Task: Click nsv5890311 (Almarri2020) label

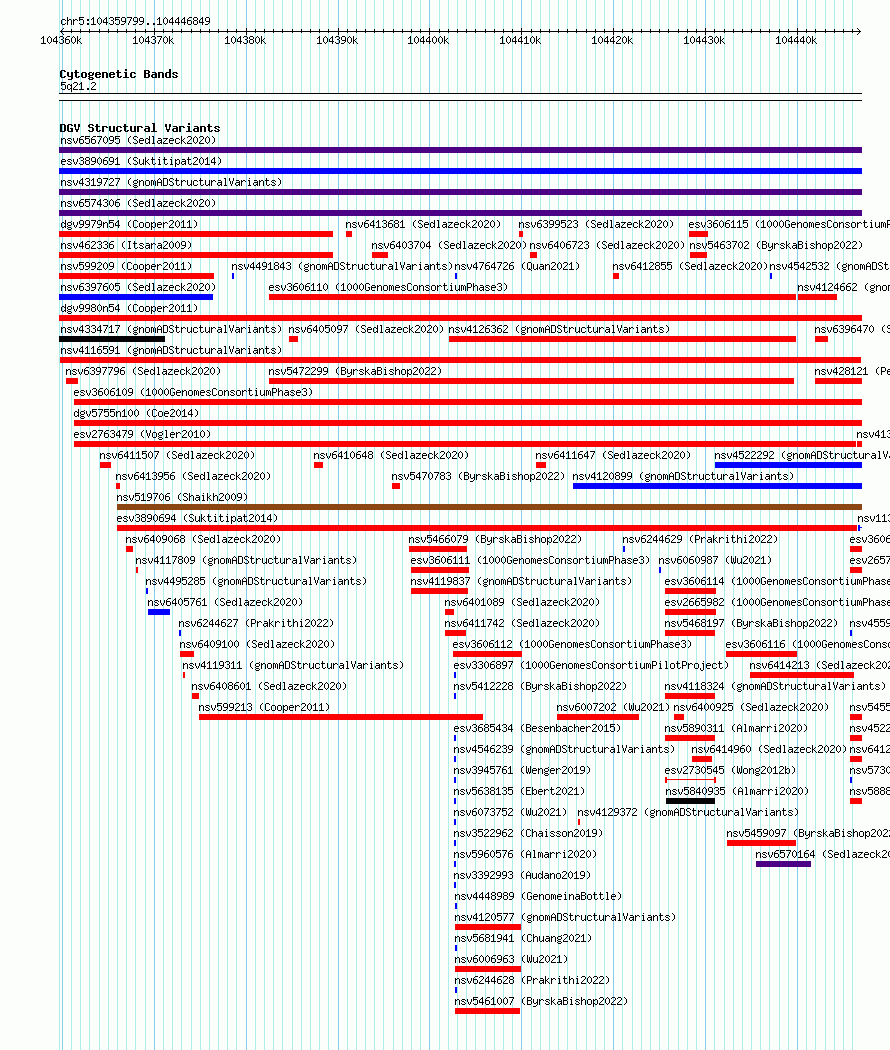Action: [736, 728]
